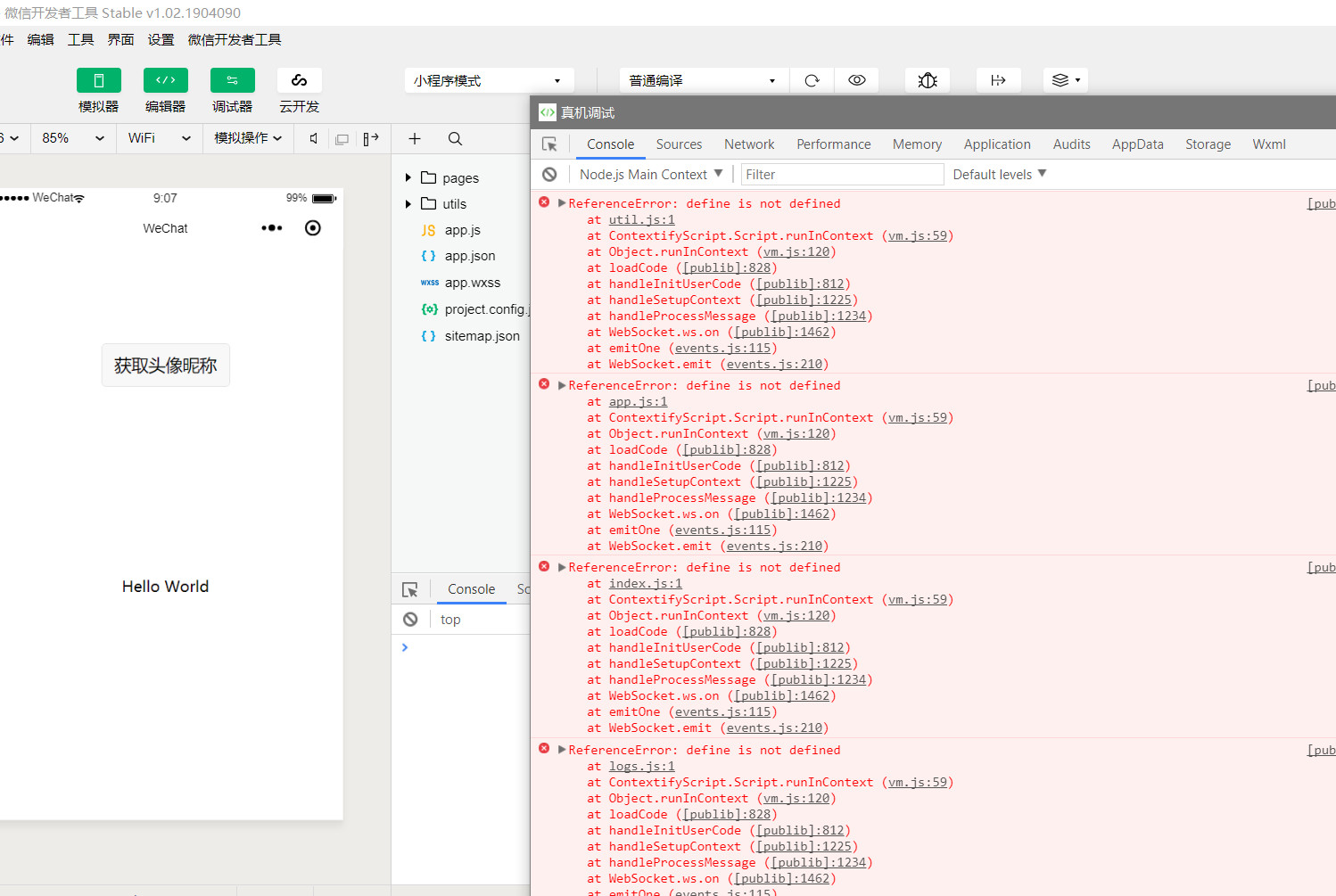Viewport: 1336px width, 896px height.
Task: Open the app.js file
Action: tap(461, 230)
